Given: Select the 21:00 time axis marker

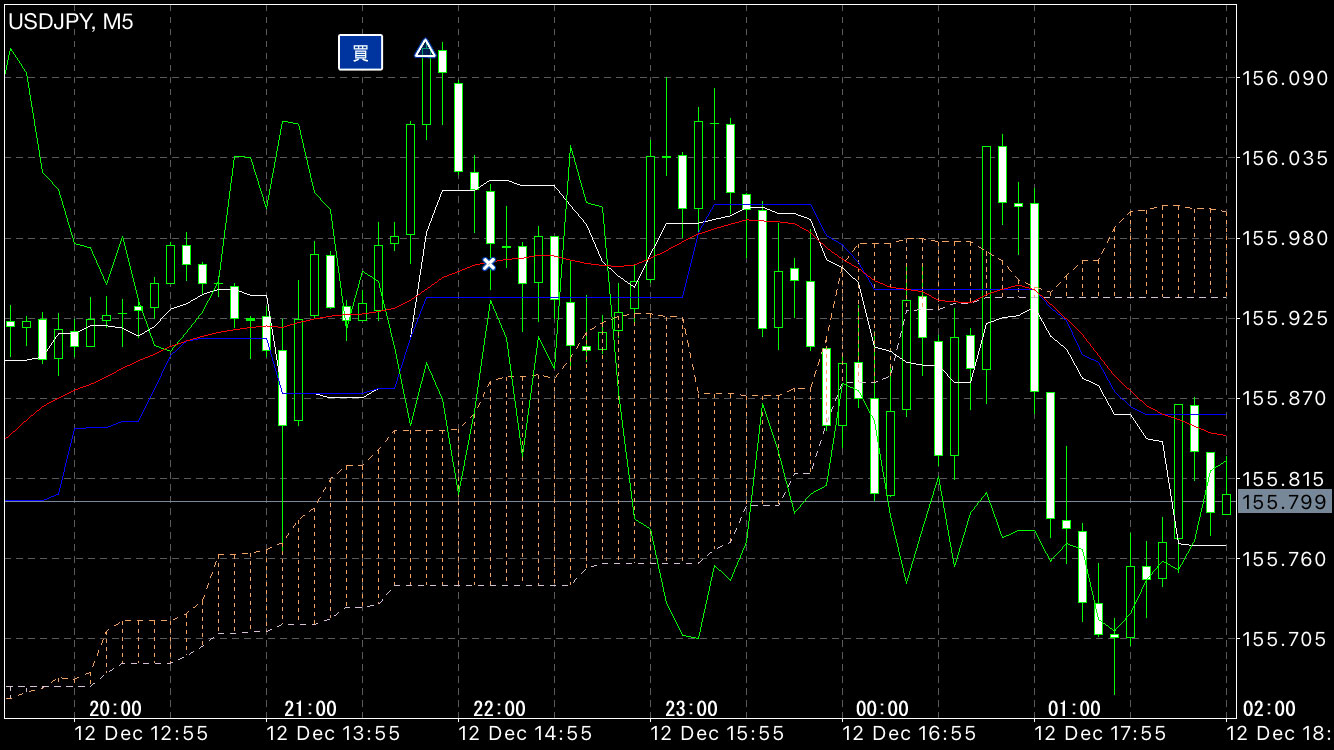Looking at the screenshot, I should tap(310, 709).
